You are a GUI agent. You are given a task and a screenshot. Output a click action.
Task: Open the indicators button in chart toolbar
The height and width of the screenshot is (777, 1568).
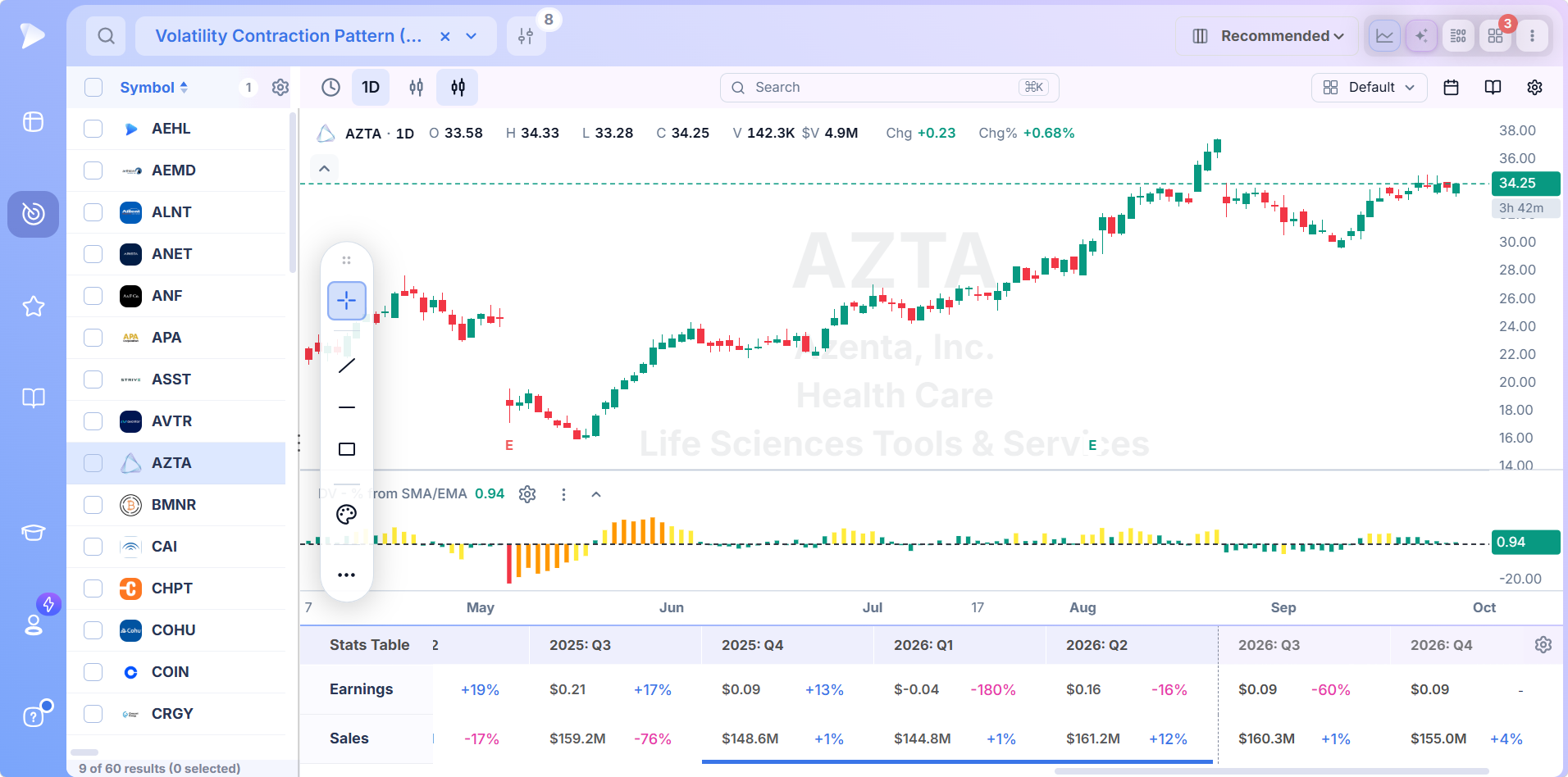click(x=458, y=88)
